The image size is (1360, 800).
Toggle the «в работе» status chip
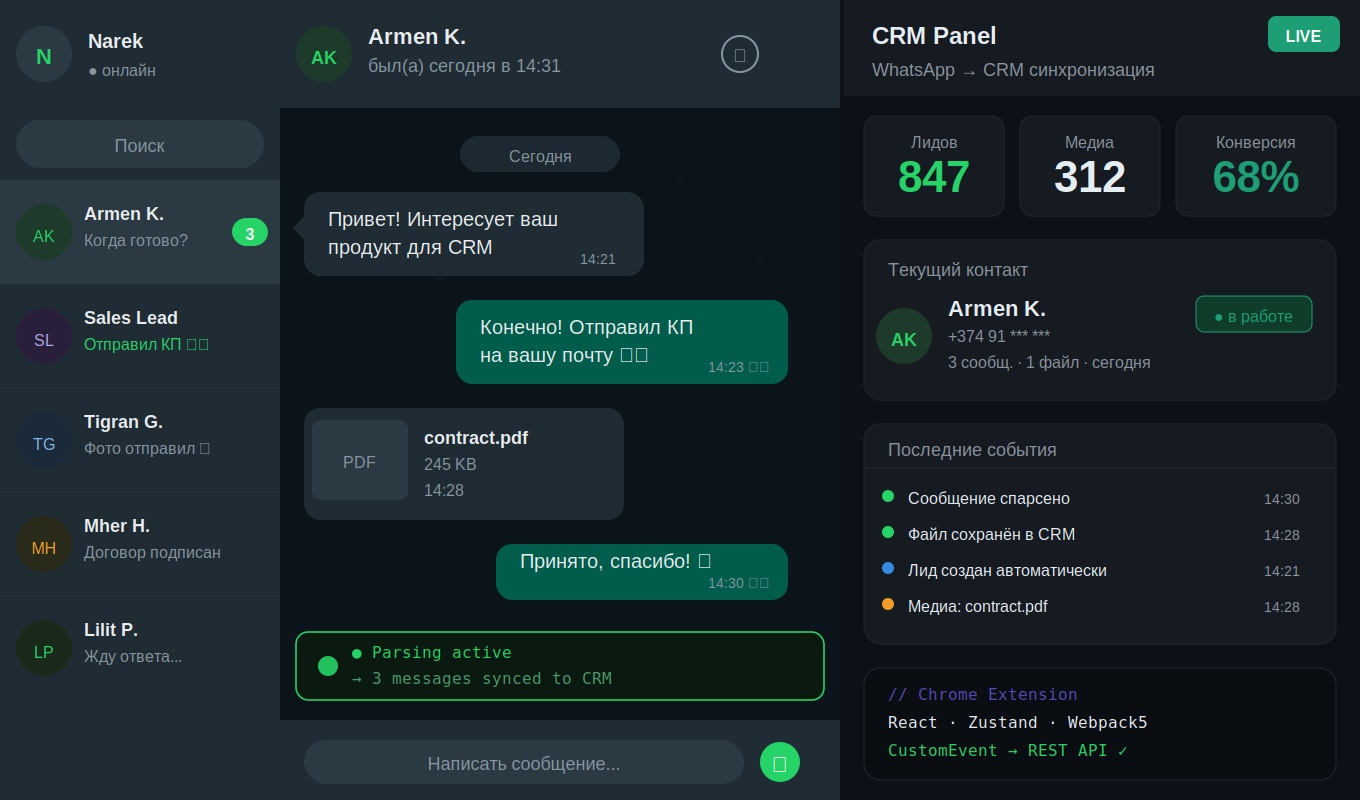pyautogui.click(x=1254, y=314)
